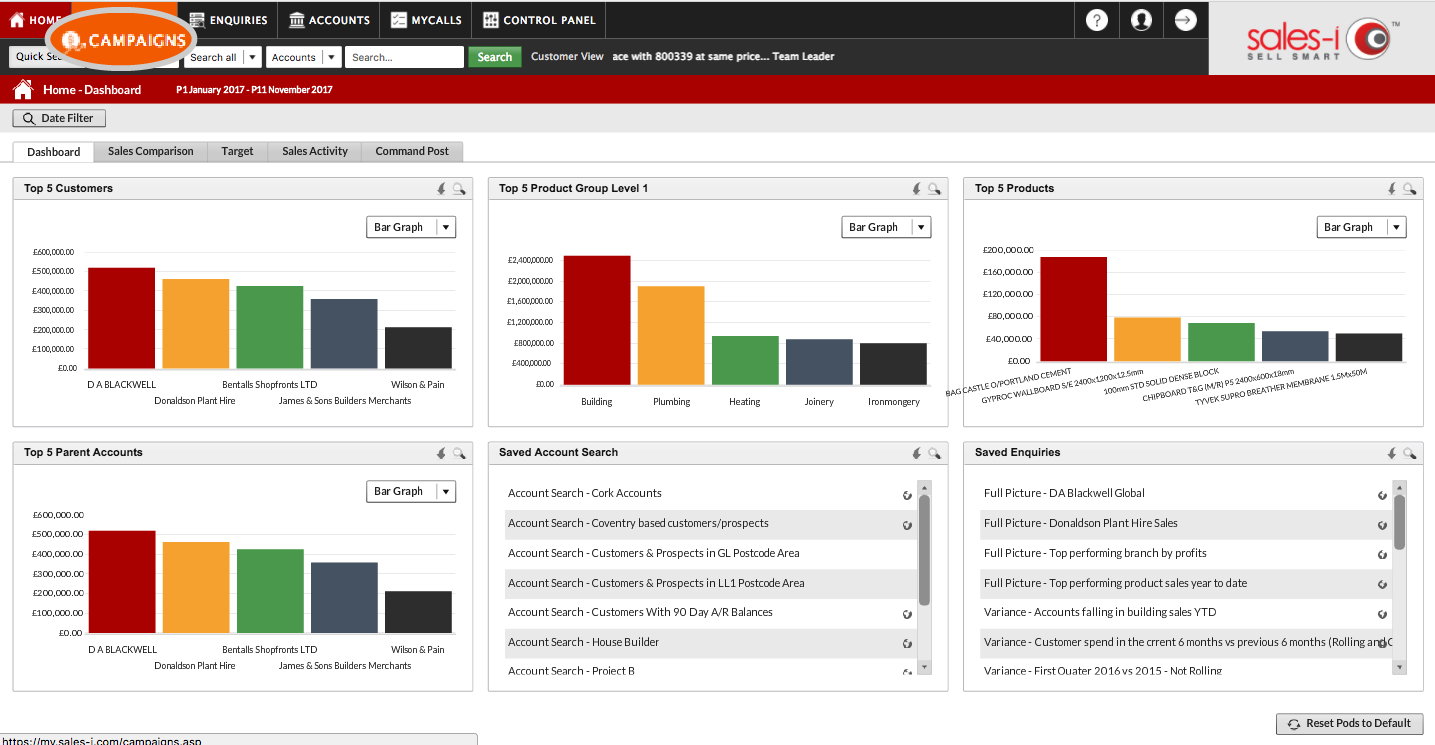Click the magnifier icon on Saved Enquiries pod
The width and height of the screenshot is (1435, 745).
(1409, 453)
